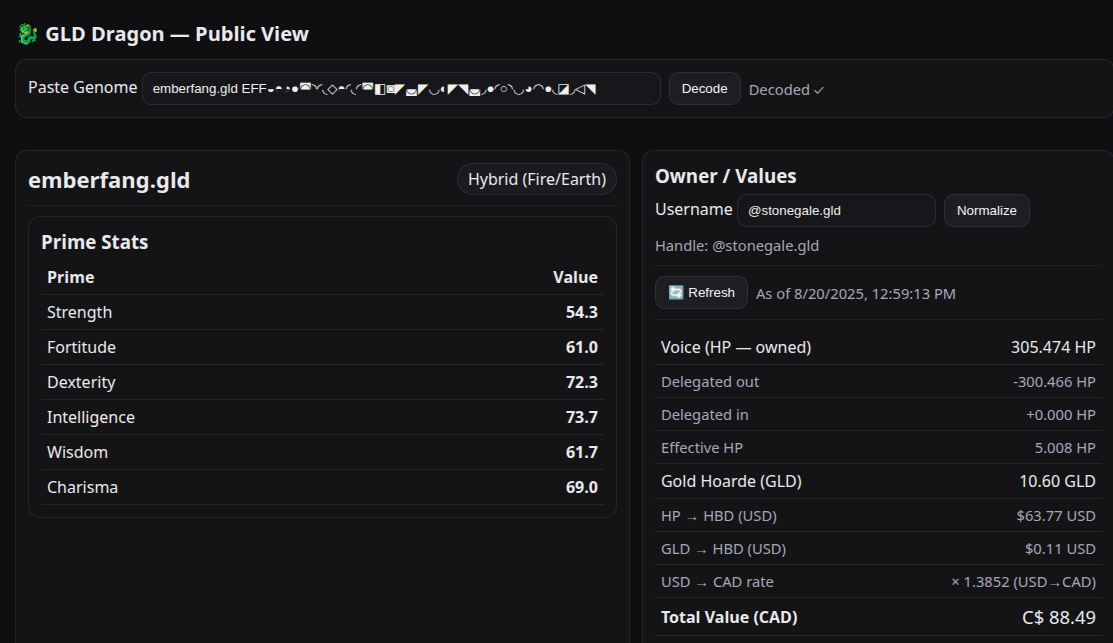Focus the Paste Genome input field

click(x=401, y=89)
